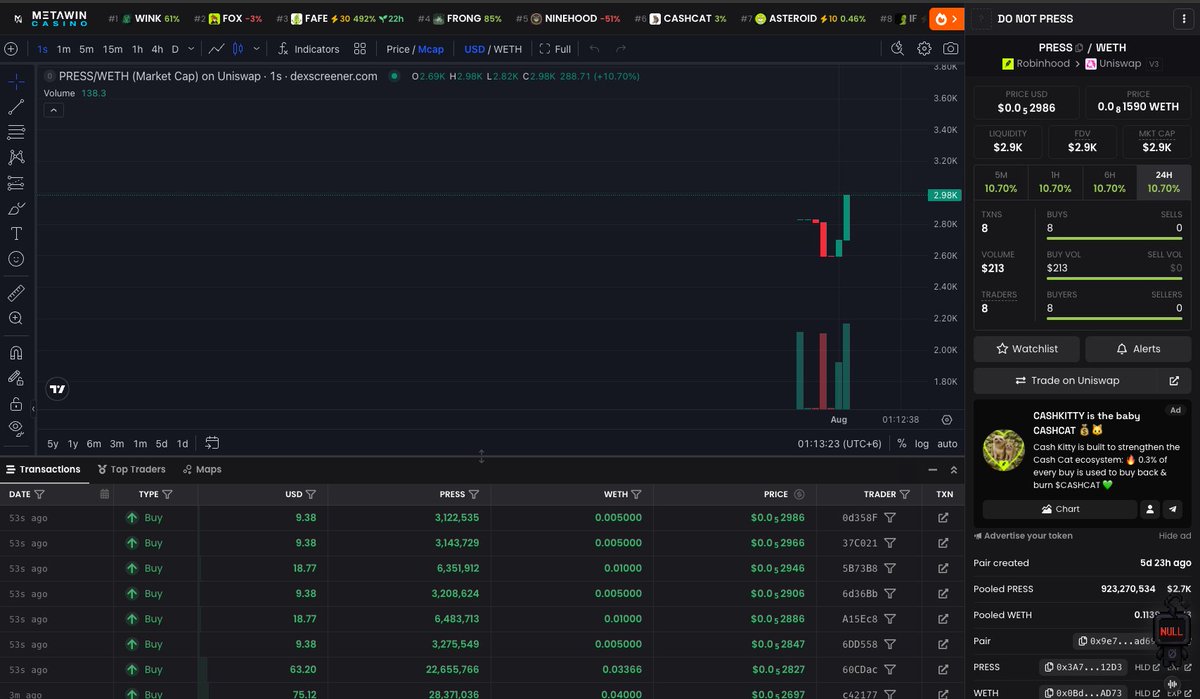
Task: Collapse the chart legend chevron
Action: tap(54, 110)
